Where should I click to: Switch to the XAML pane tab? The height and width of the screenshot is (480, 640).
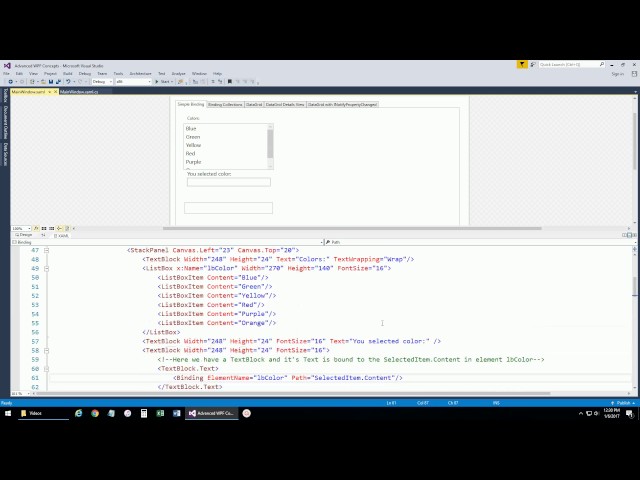tap(61, 236)
